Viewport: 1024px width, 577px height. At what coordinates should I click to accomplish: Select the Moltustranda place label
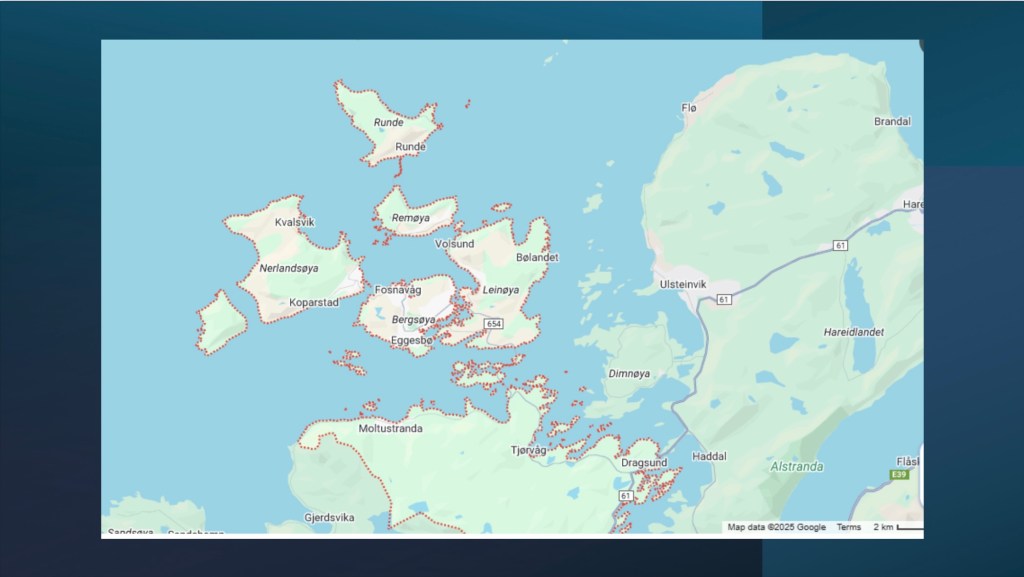click(390, 428)
